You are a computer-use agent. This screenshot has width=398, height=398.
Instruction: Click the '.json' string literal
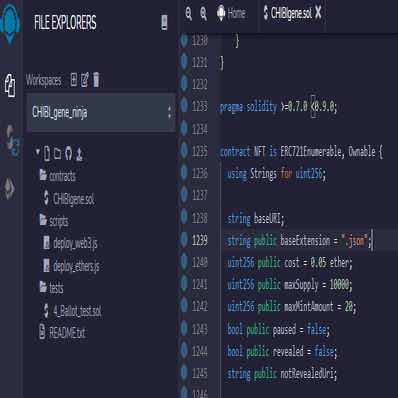(x=354, y=240)
